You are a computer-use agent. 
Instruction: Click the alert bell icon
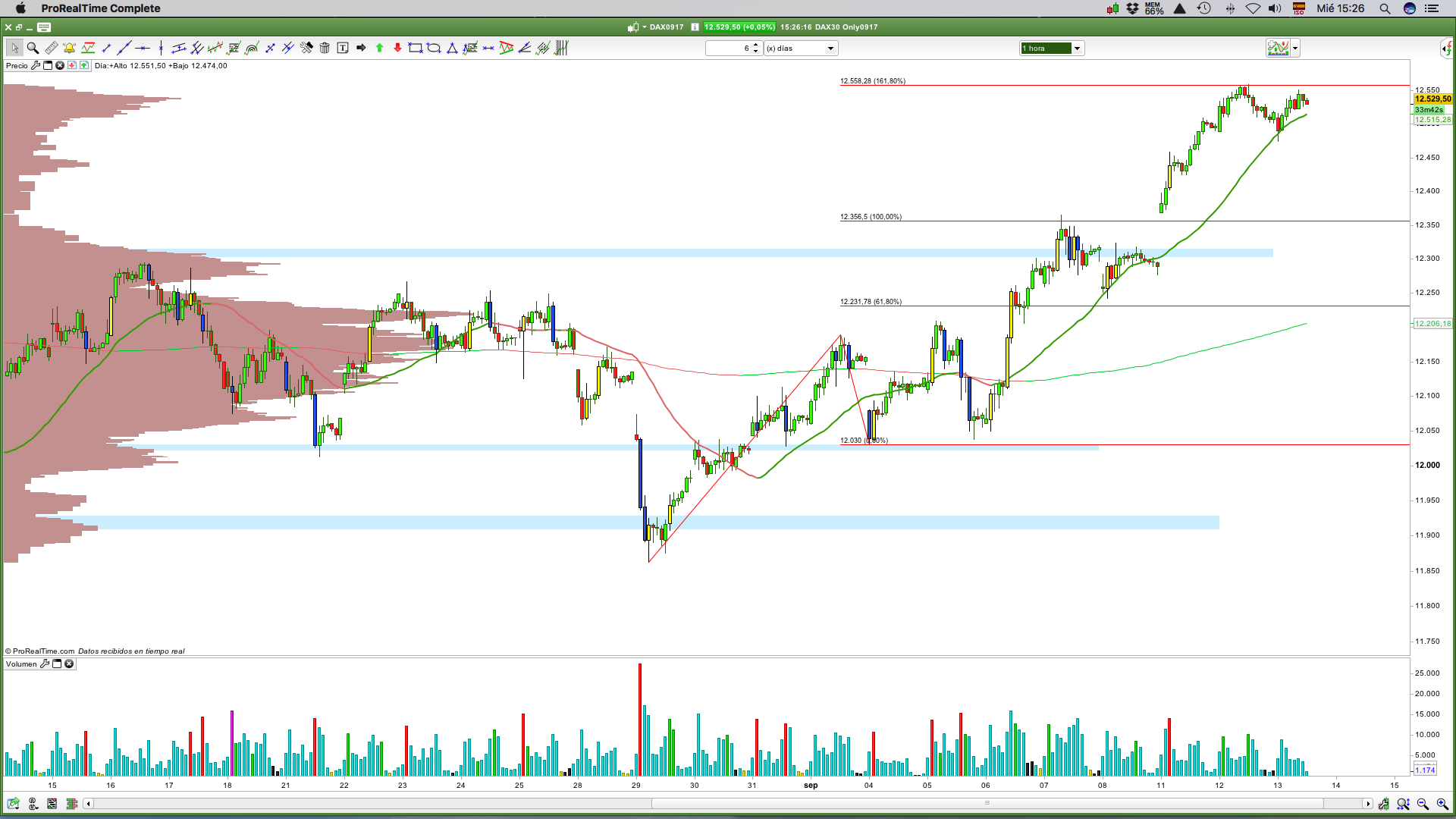click(69, 48)
